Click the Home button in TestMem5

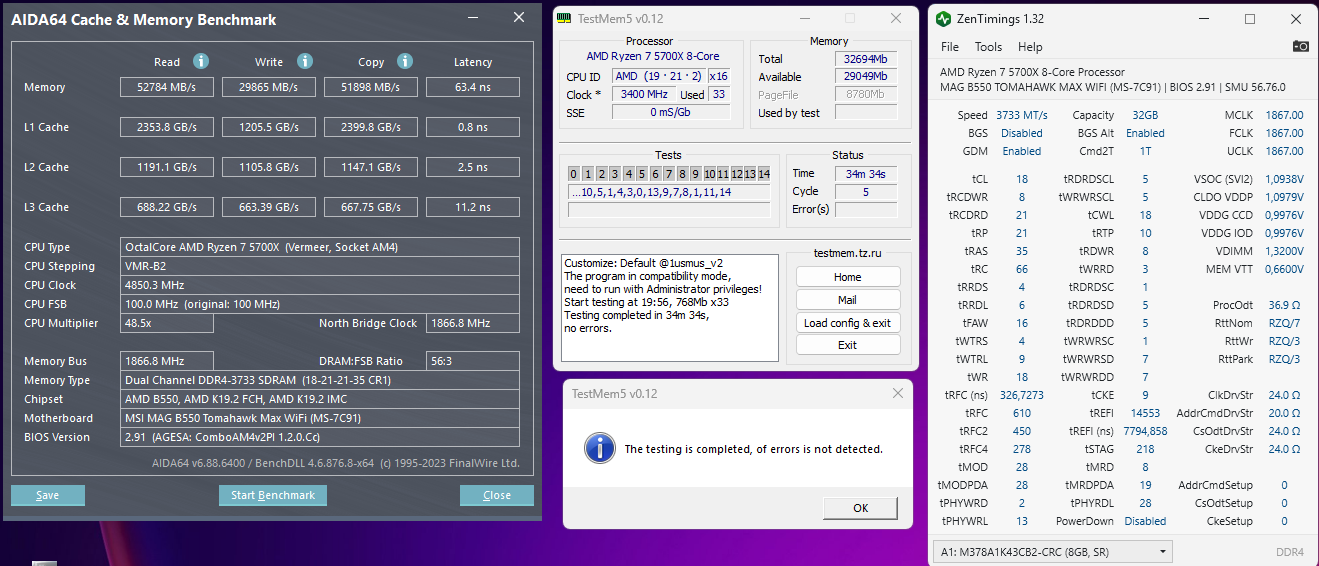click(848, 277)
